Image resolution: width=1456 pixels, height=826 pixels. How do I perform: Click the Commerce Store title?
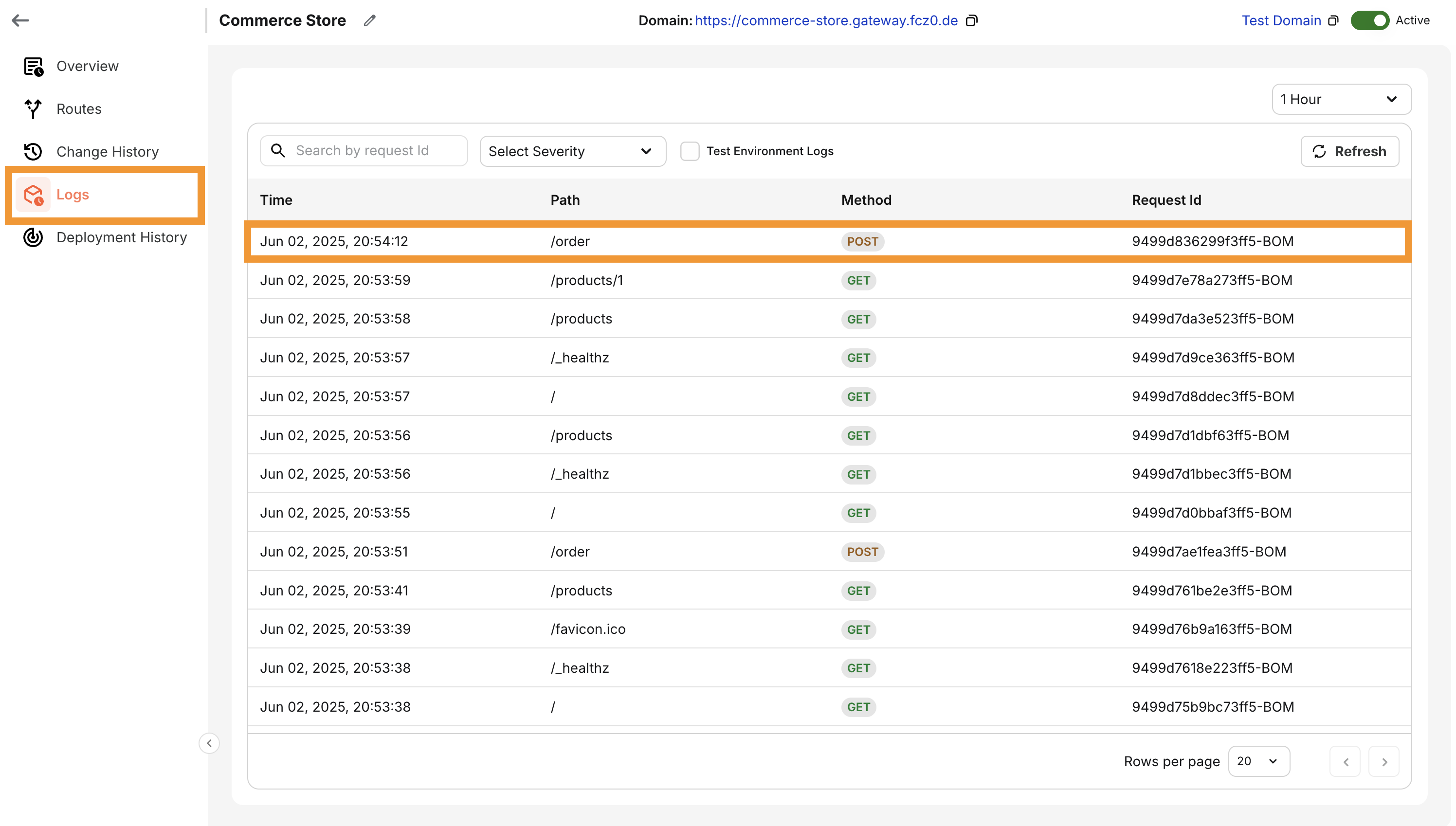[282, 20]
